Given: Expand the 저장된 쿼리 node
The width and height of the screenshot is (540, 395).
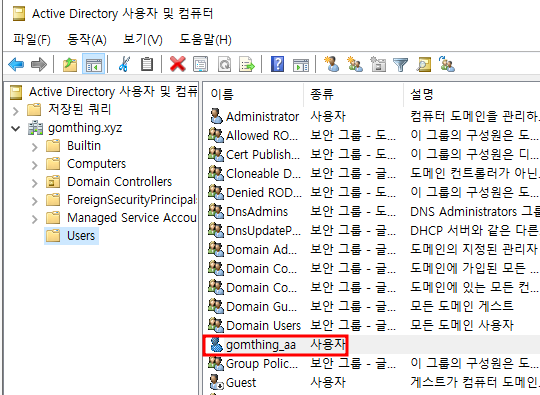Looking at the screenshot, I should click(15, 111).
